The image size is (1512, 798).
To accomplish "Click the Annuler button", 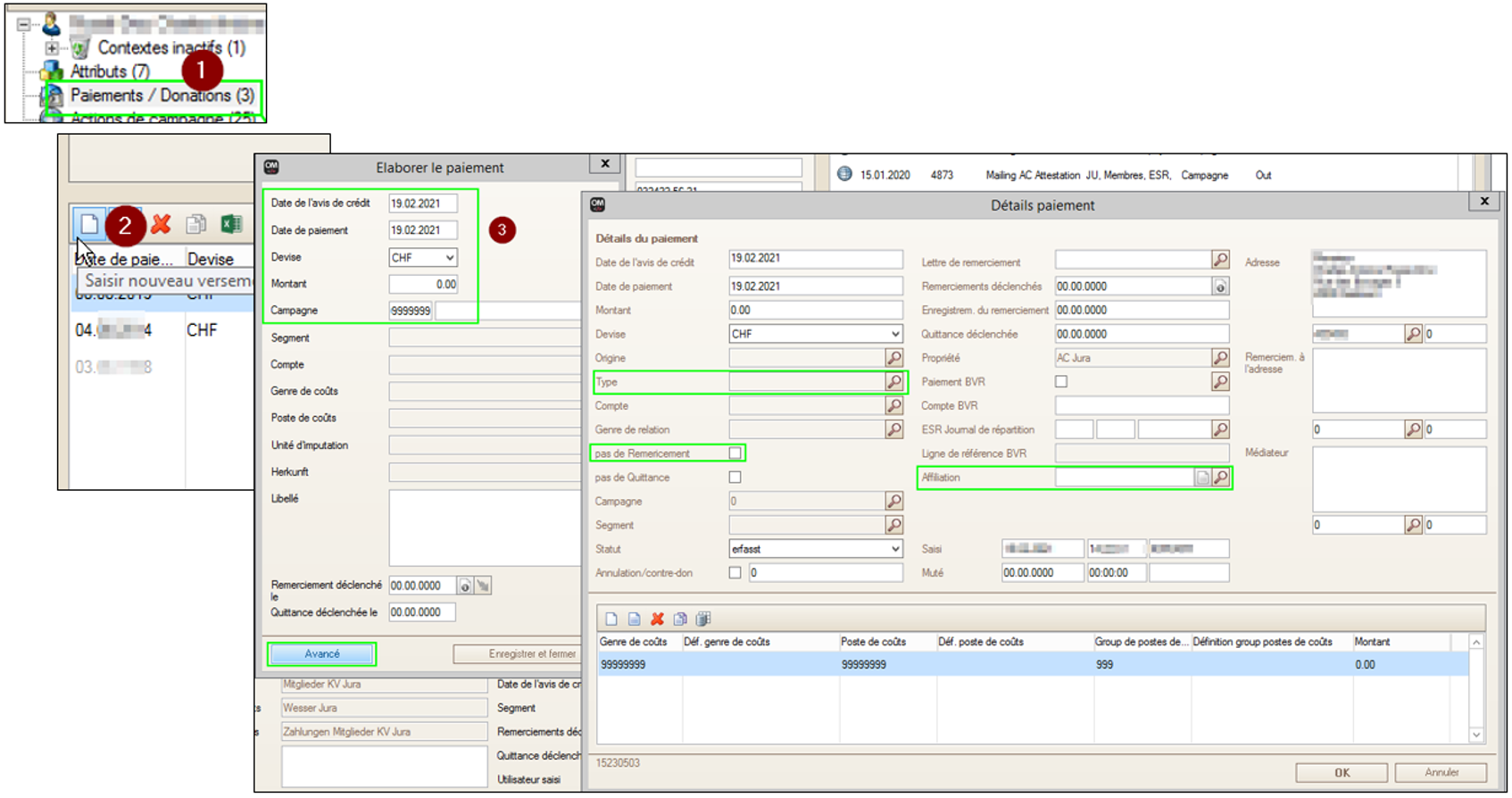I will (x=1441, y=773).
